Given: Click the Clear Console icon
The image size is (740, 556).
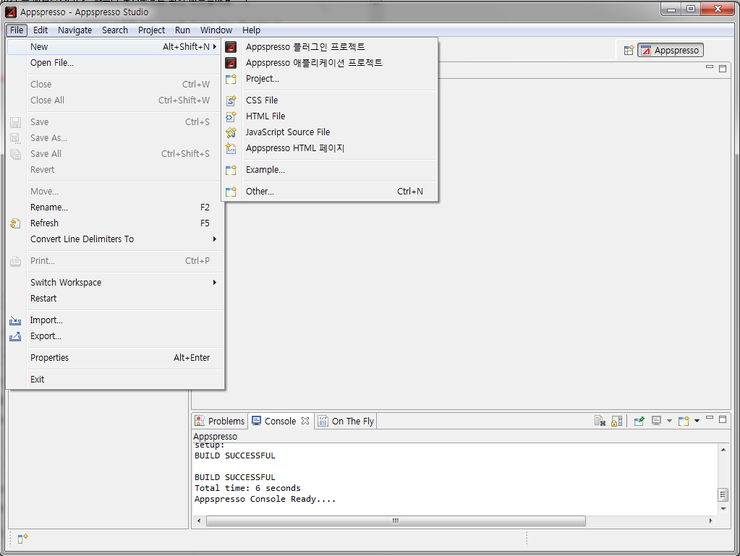Looking at the screenshot, I should point(599,421).
